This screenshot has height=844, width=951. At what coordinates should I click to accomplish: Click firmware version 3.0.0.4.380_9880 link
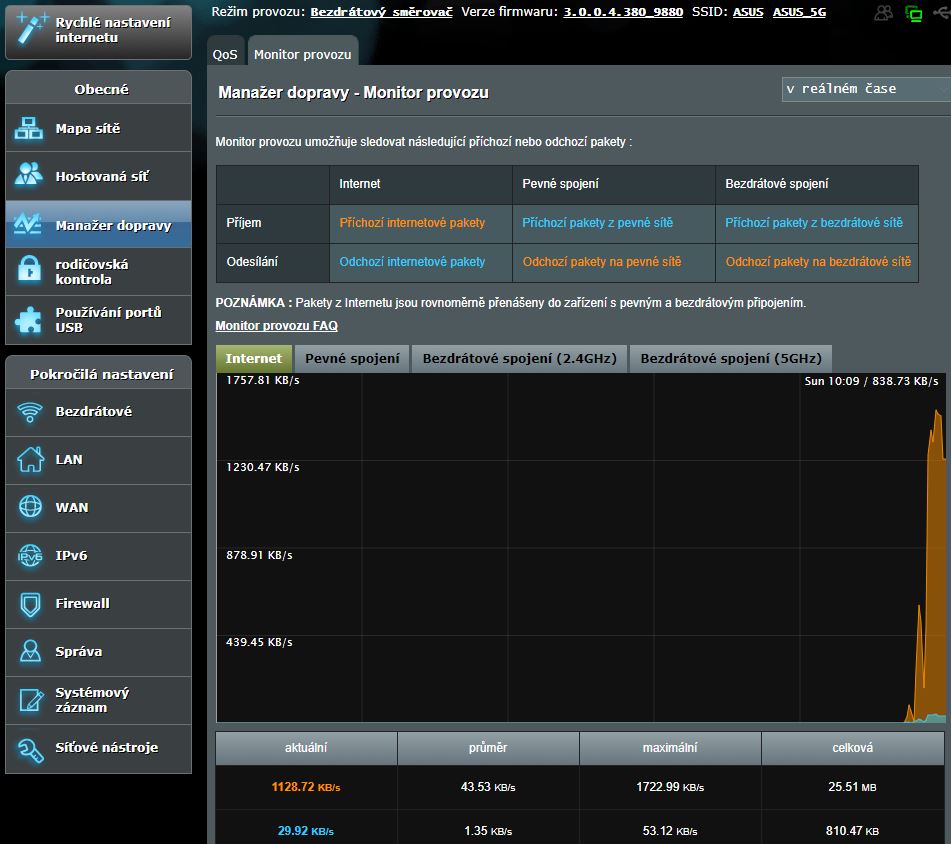623,12
